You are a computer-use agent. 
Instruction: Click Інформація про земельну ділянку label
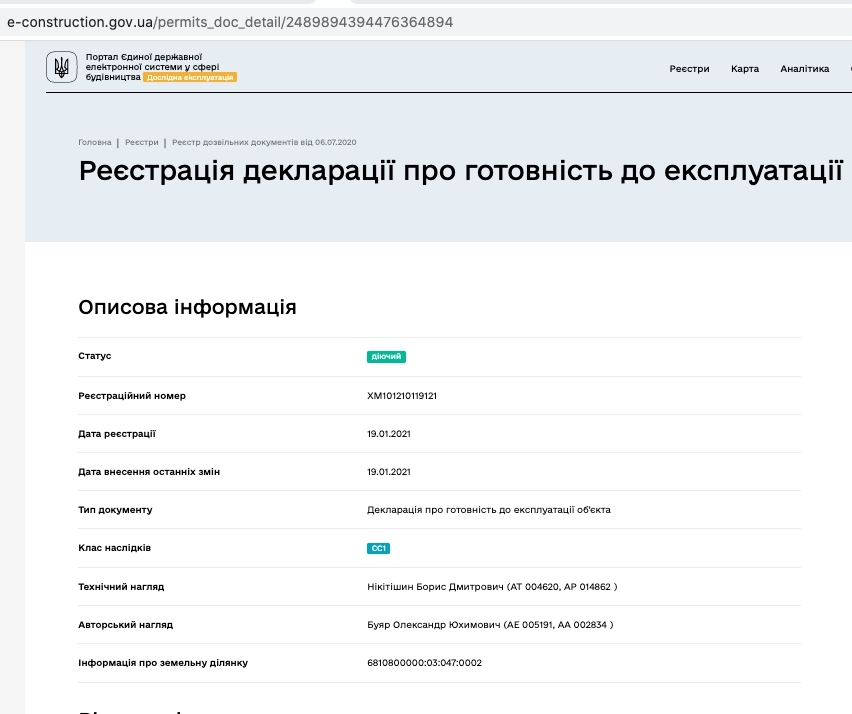(163, 663)
